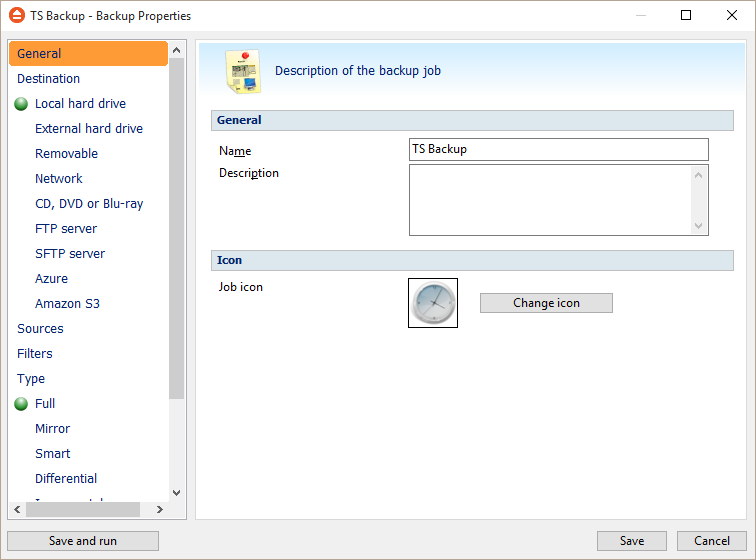The height and width of the screenshot is (560, 756).
Task: Click the sidebar scroll left arrow
Action: point(17,509)
